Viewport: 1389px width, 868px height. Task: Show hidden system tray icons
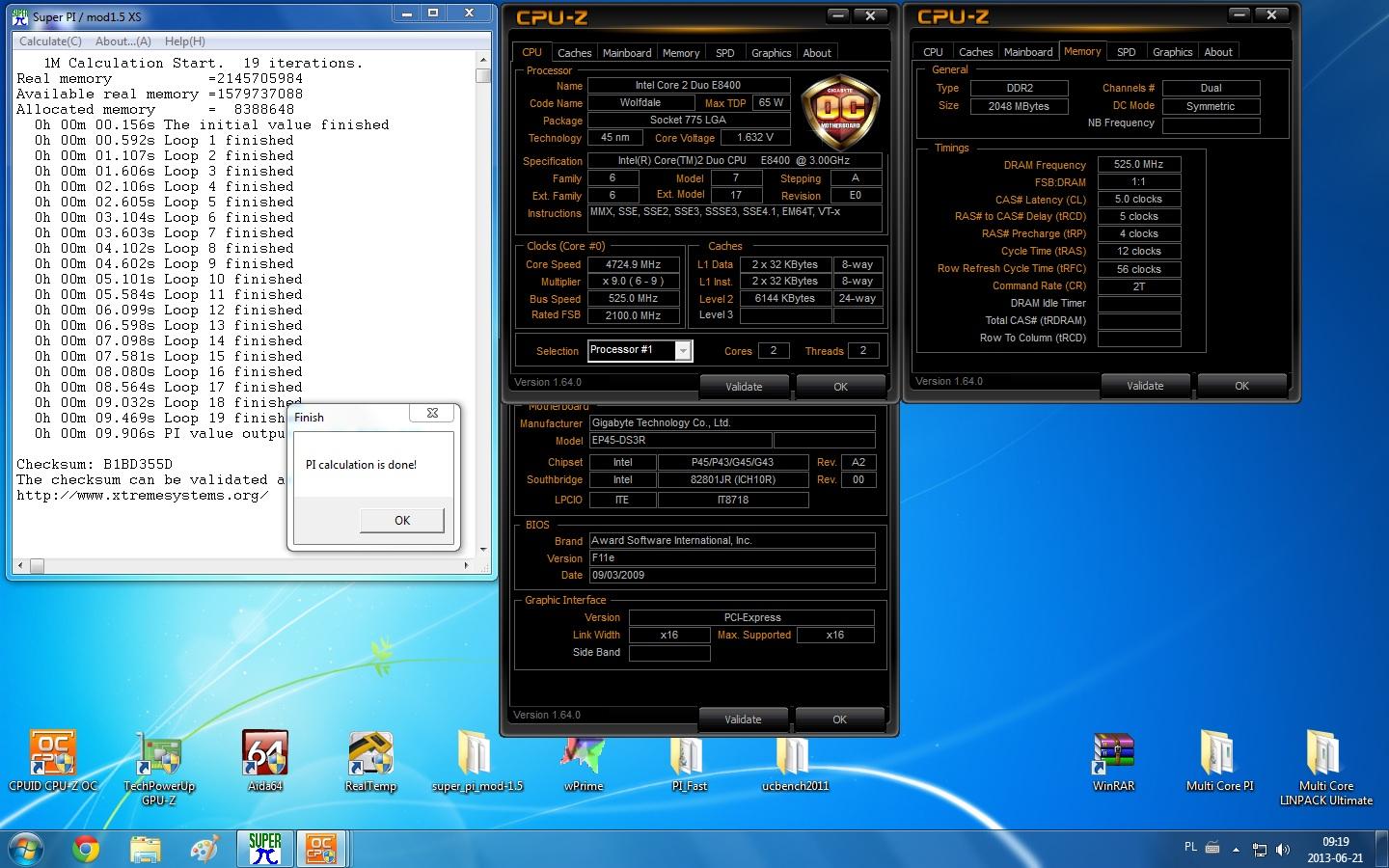1236,850
